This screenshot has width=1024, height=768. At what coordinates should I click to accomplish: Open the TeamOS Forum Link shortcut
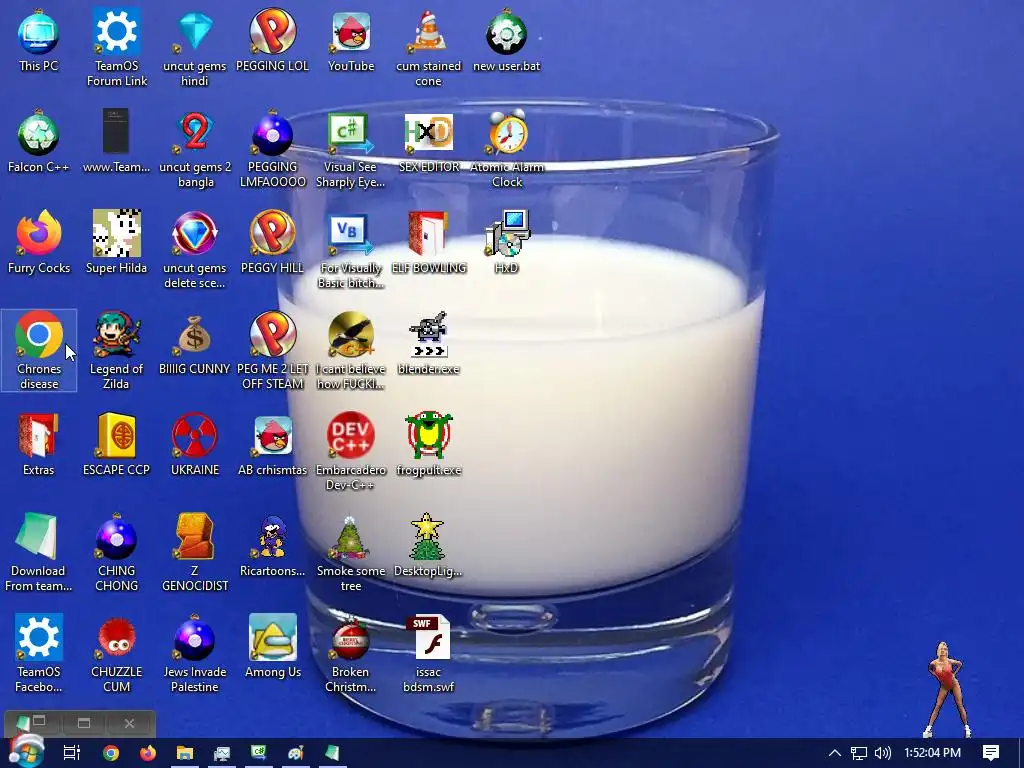click(x=117, y=47)
